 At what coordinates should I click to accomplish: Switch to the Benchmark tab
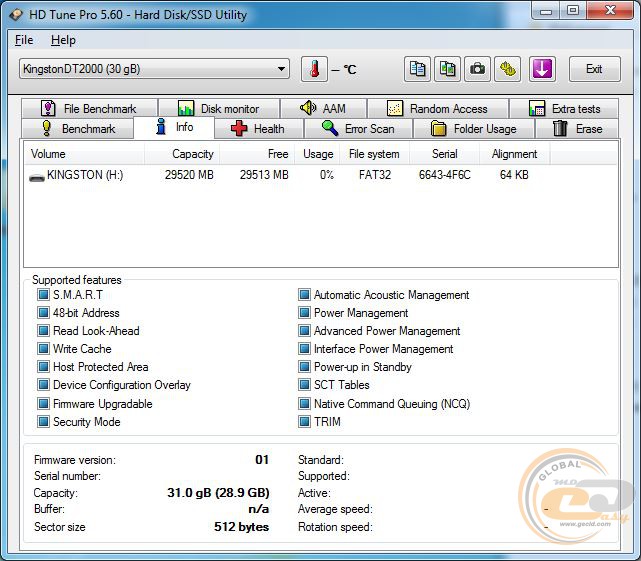tap(78, 129)
